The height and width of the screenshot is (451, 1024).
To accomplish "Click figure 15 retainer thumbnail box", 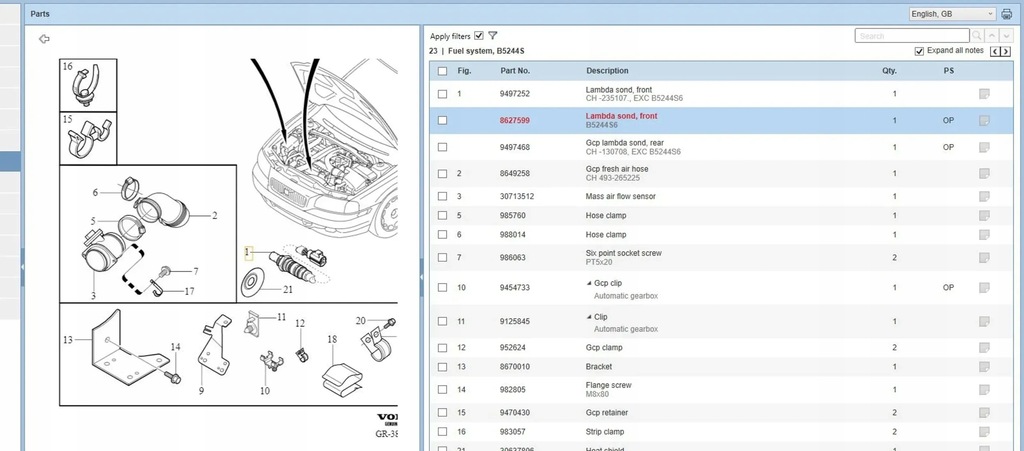I will pyautogui.click(x=88, y=138).
